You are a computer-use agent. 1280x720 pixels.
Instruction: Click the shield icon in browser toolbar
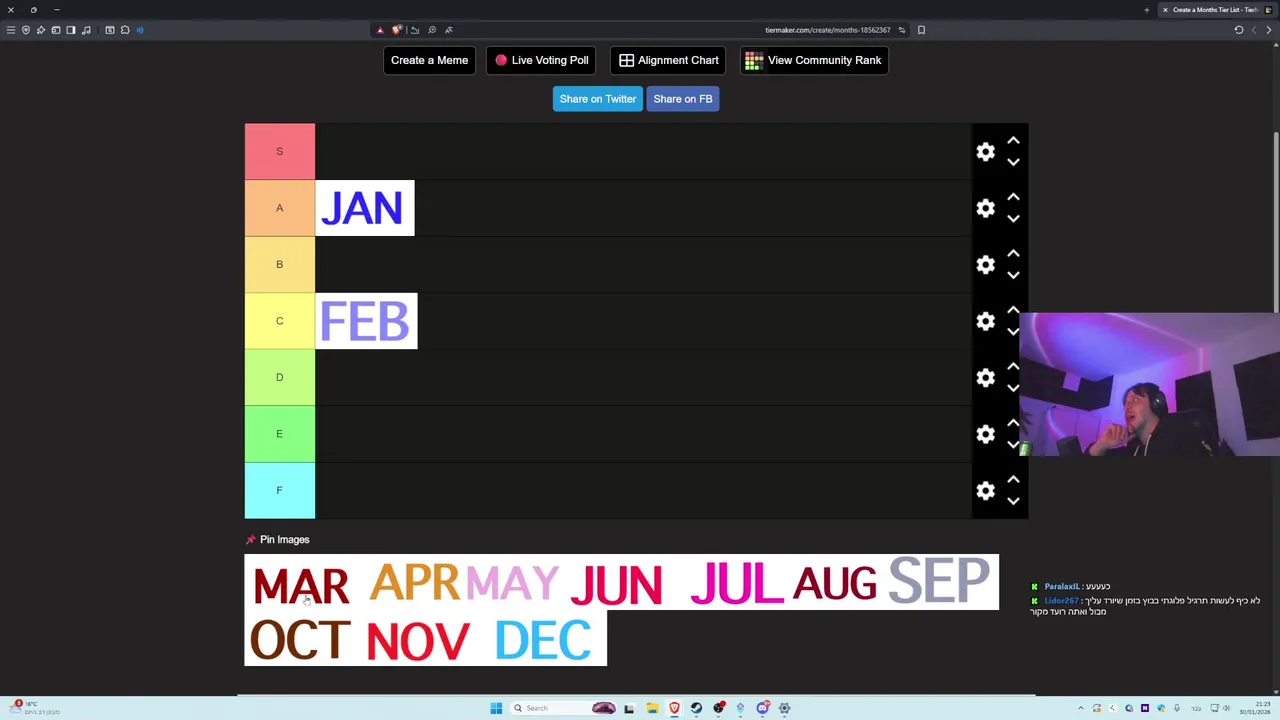[x=26, y=30]
